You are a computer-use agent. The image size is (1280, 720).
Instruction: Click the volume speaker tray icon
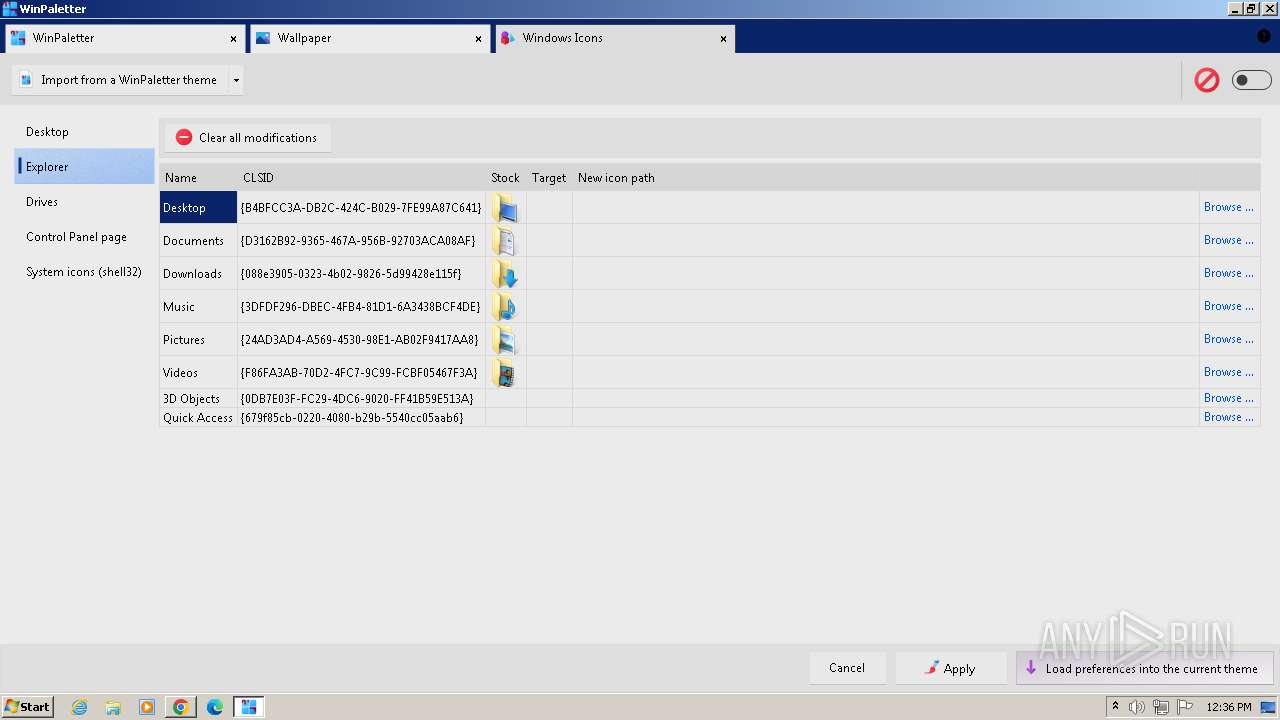click(1137, 707)
